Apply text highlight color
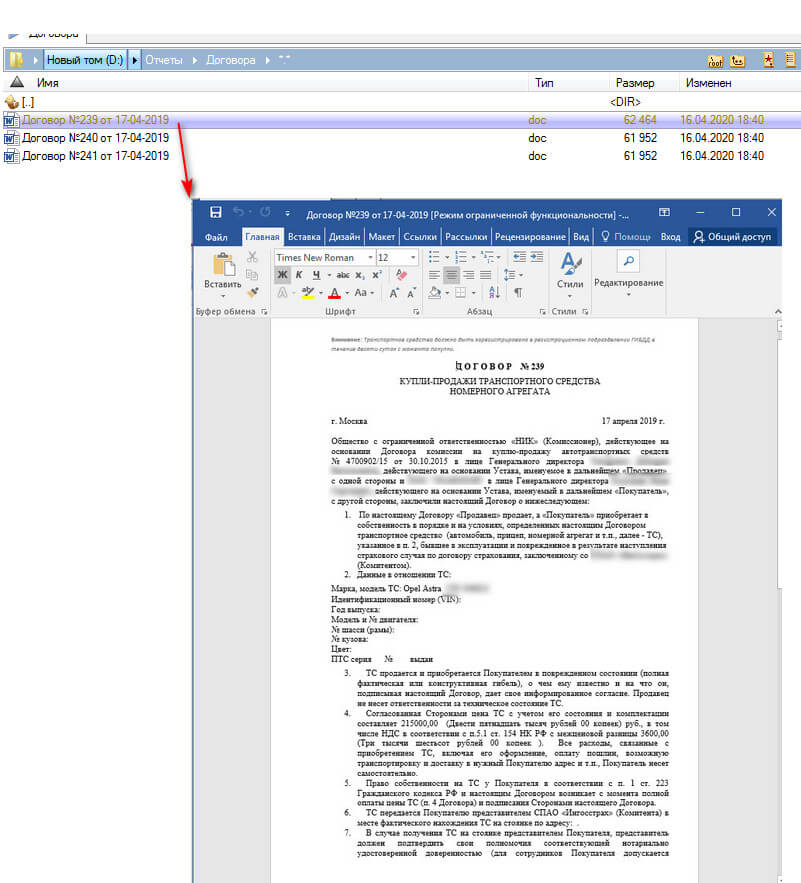 (308, 292)
